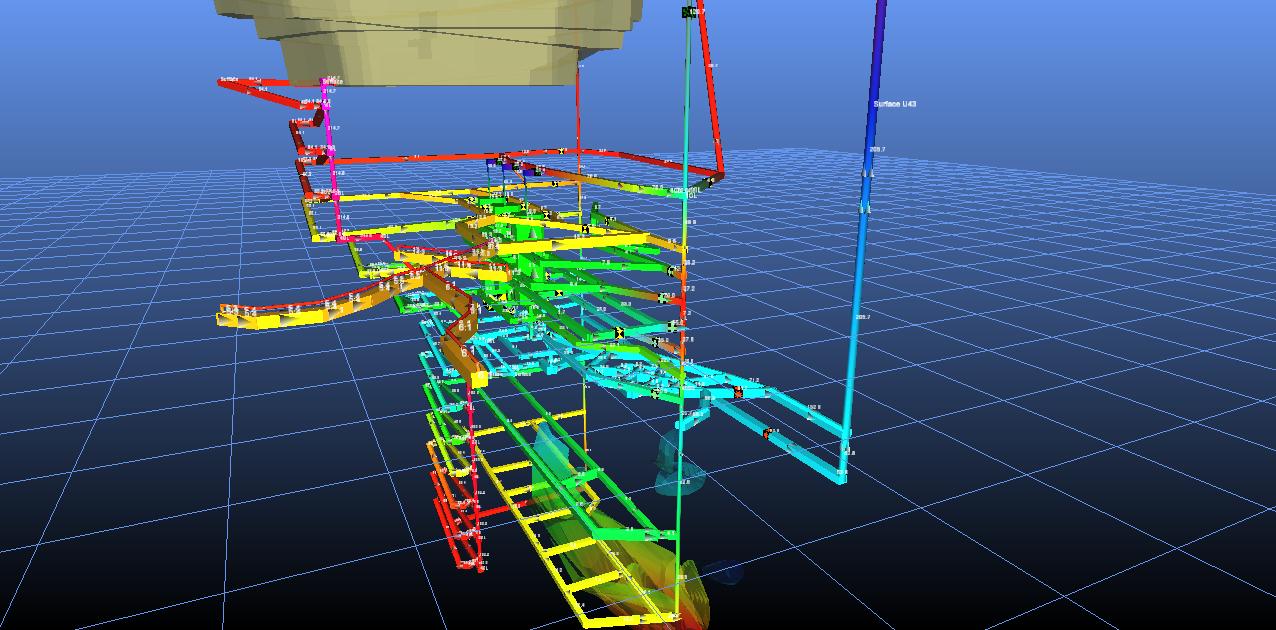
Task: Select the upper orange marker on the cyan airway
Action: coord(738,393)
